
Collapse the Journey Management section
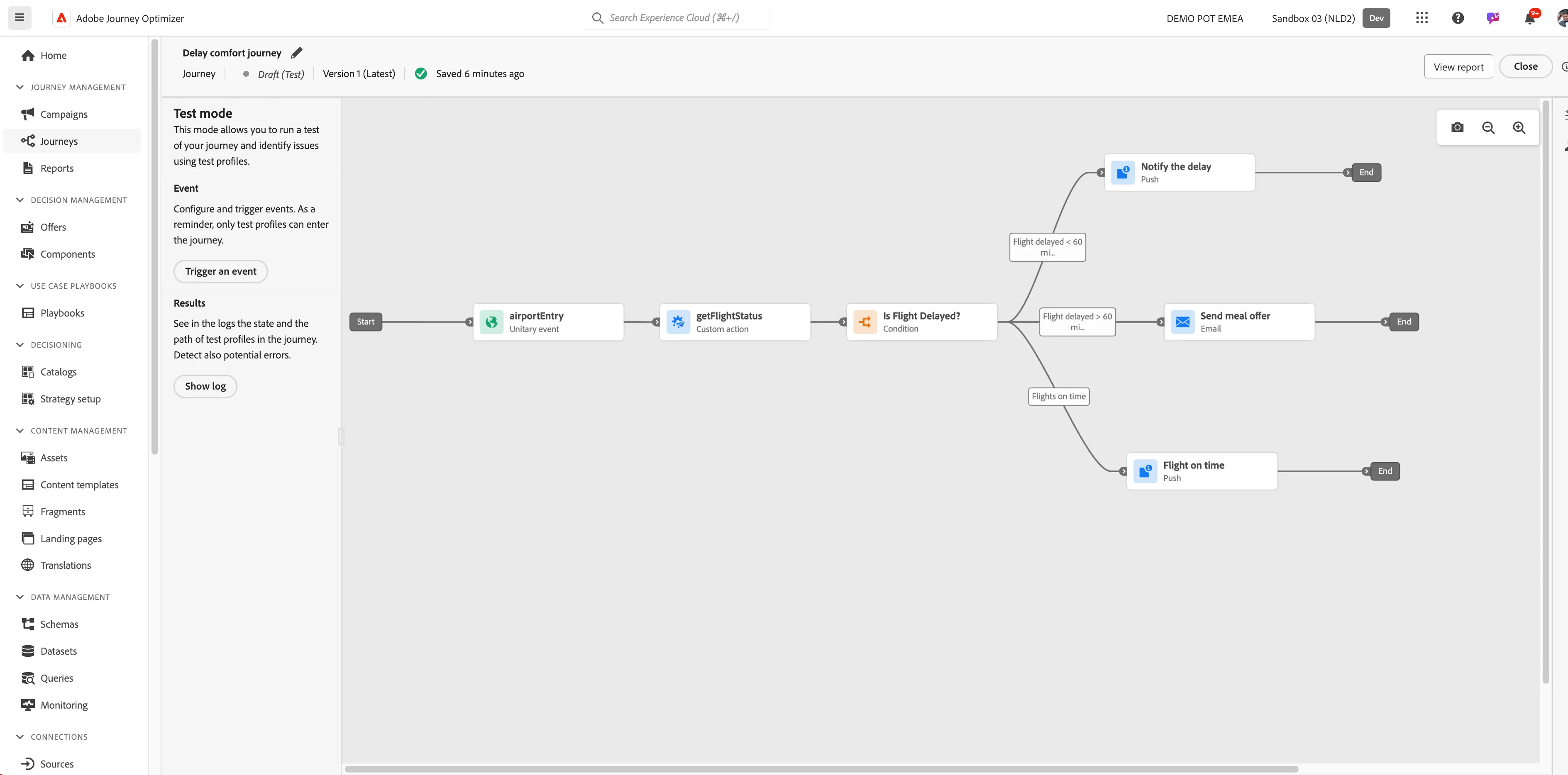pyautogui.click(x=20, y=87)
